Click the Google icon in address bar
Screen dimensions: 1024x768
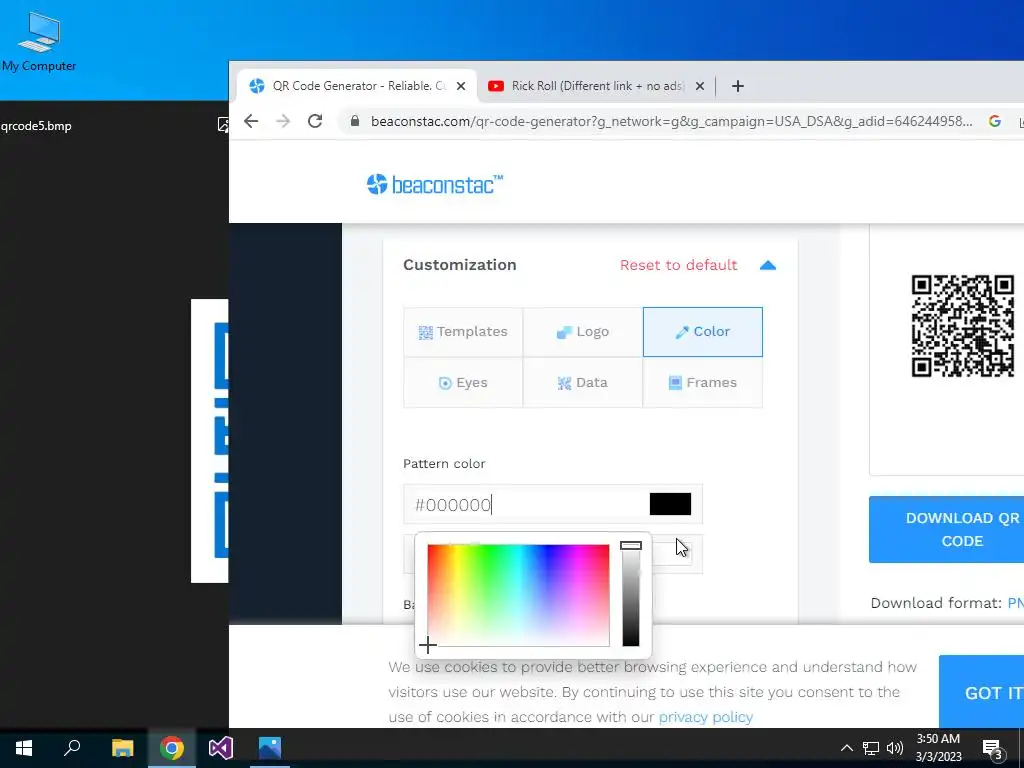(995, 121)
